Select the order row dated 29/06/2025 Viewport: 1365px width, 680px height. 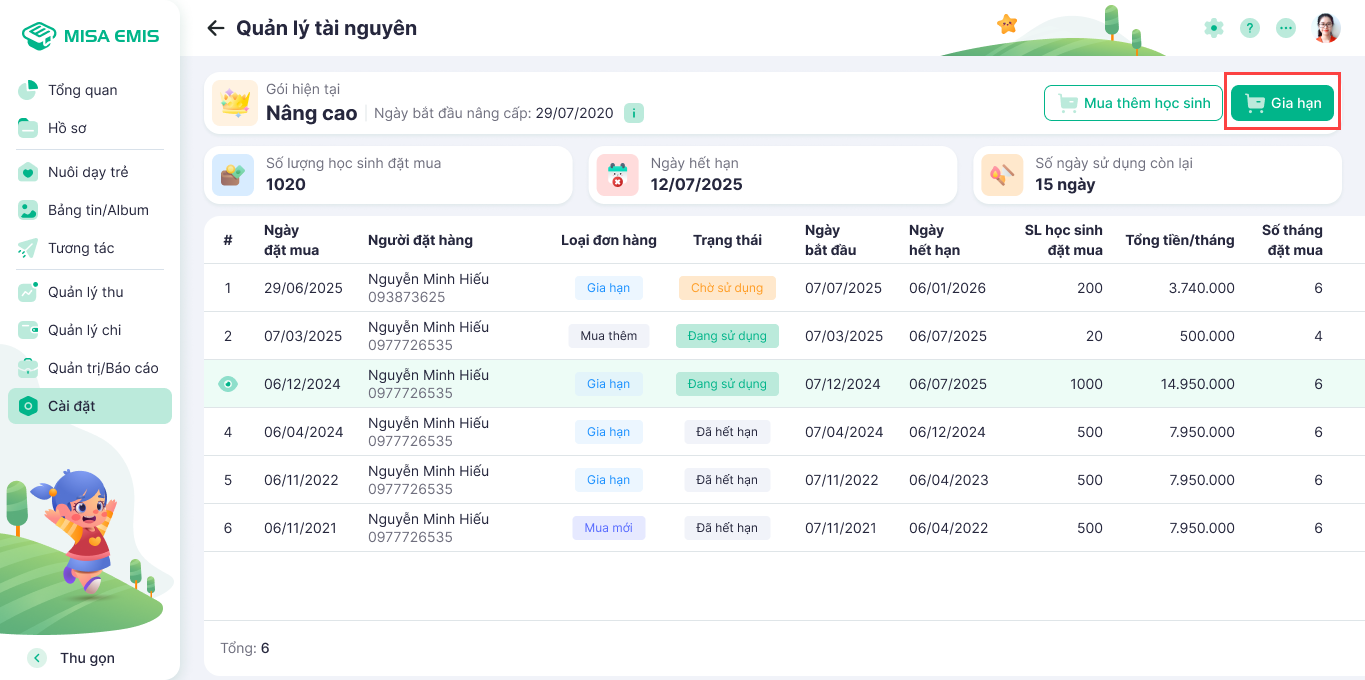point(303,288)
